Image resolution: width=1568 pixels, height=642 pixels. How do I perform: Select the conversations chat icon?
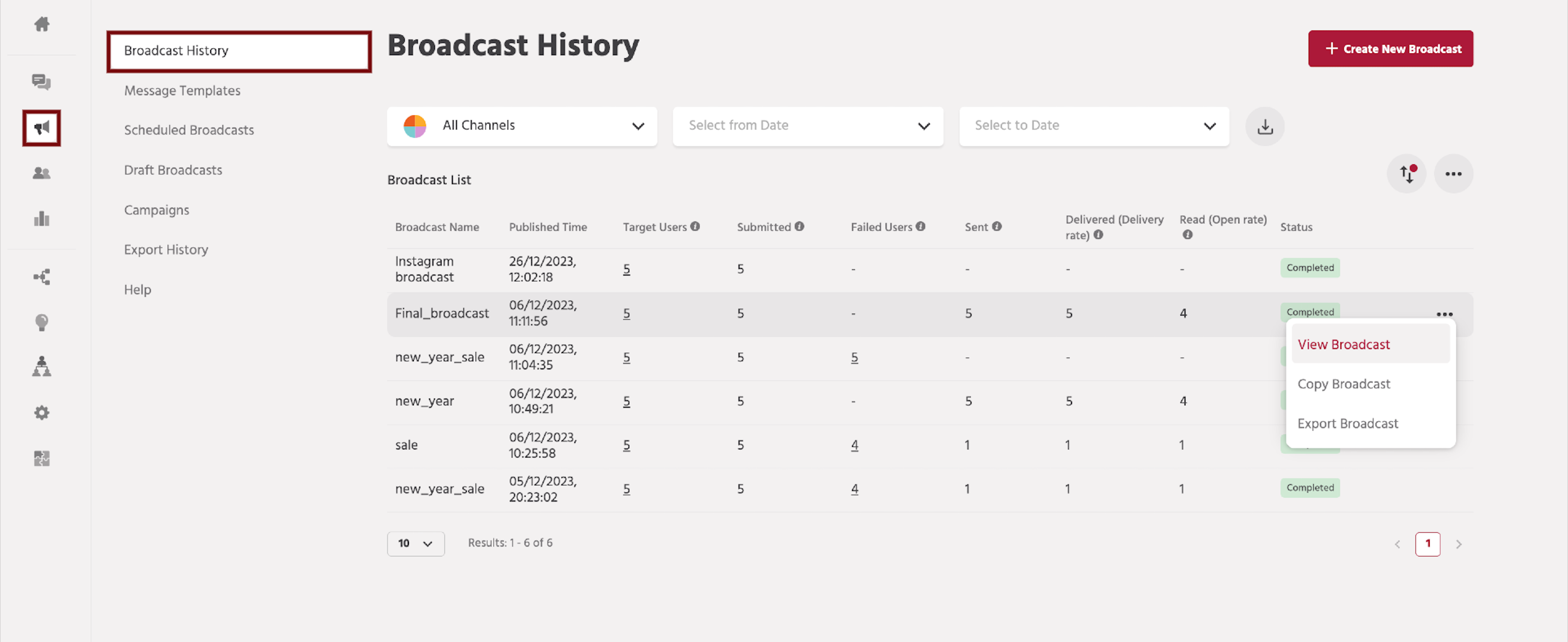(x=41, y=82)
